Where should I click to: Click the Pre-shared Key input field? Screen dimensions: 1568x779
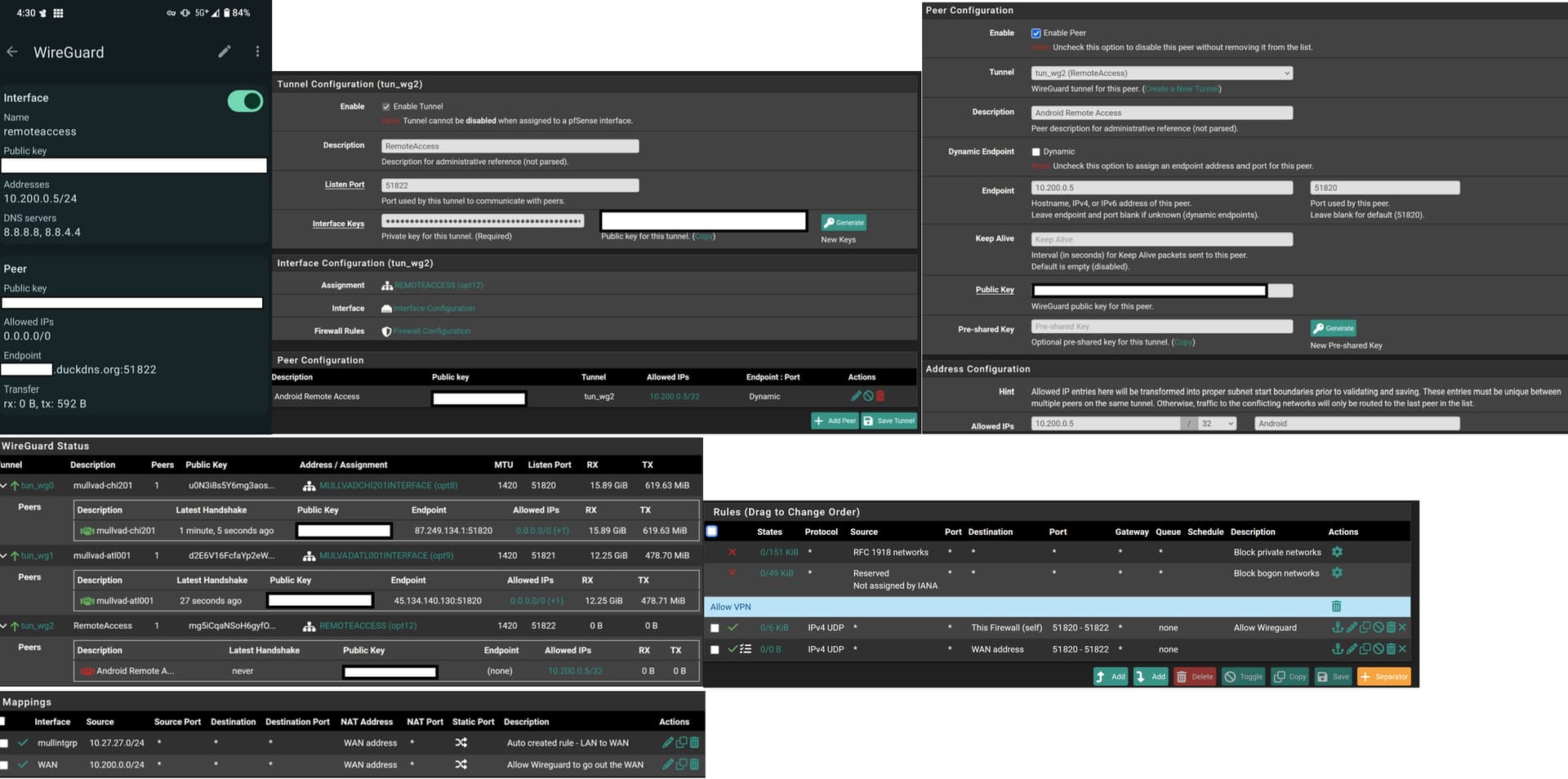1161,327
